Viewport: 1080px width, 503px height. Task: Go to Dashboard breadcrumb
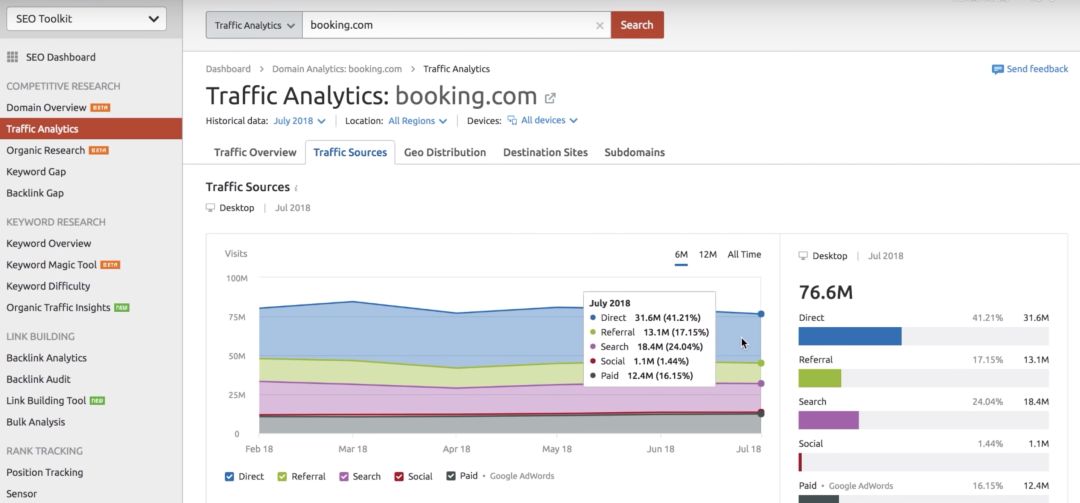(228, 69)
